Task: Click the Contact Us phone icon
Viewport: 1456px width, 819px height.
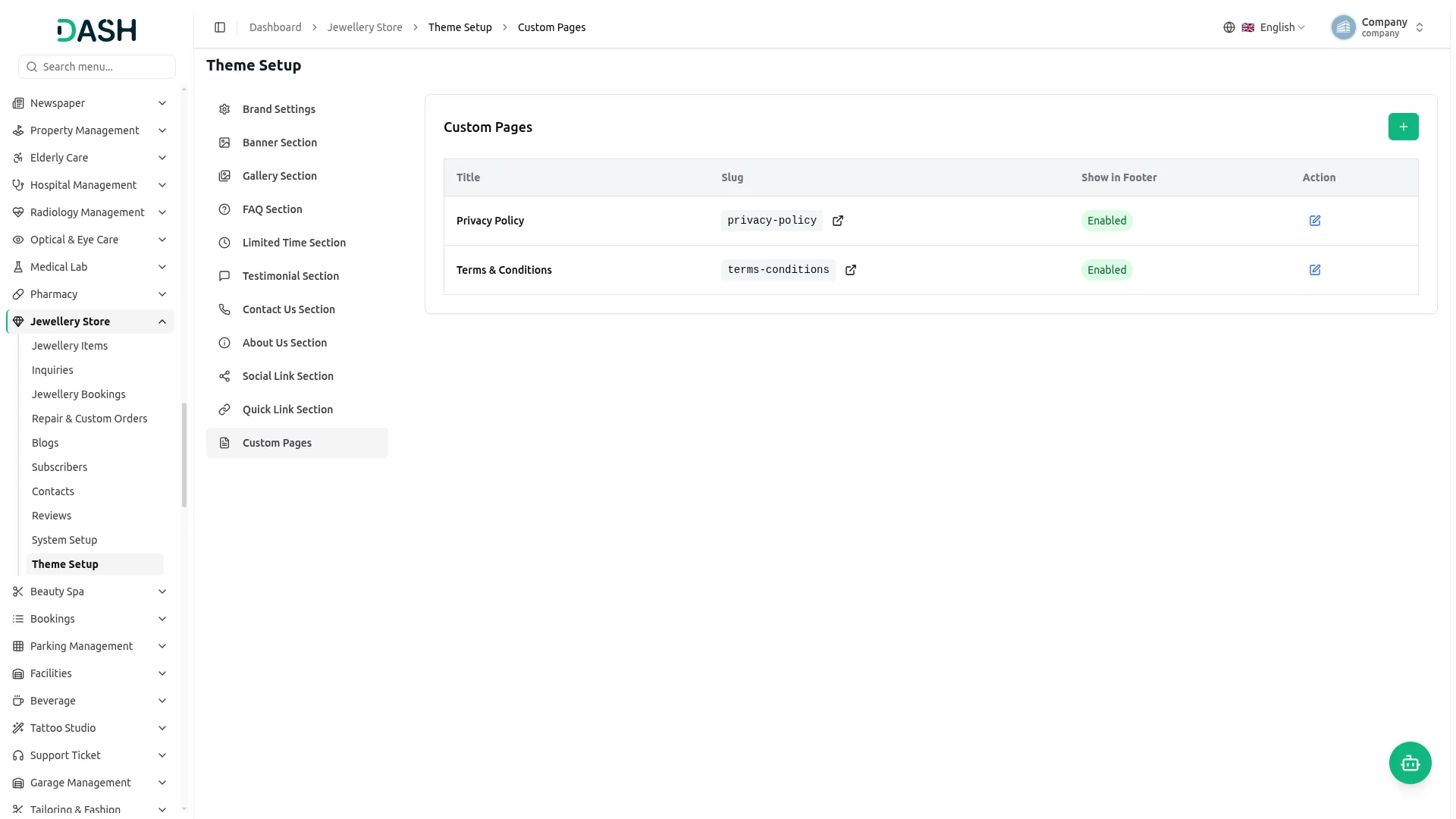Action: pos(224,309)
